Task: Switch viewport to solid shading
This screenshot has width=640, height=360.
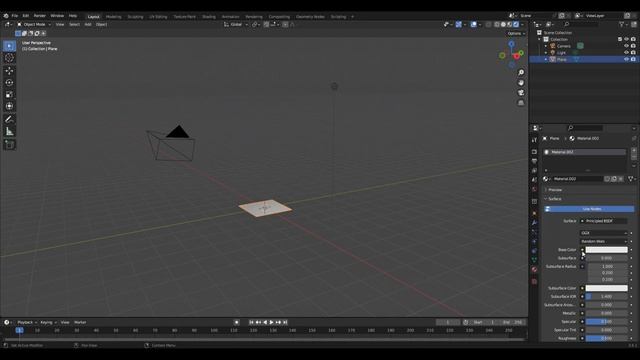Action: pos(503,24)
